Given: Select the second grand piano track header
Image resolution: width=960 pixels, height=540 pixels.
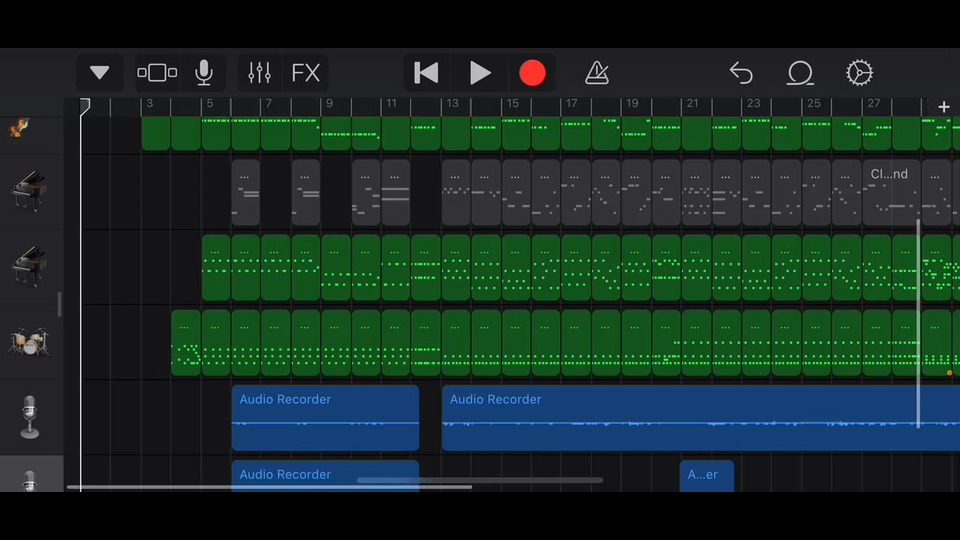Looking at the screenshot, I should point(30,267).
